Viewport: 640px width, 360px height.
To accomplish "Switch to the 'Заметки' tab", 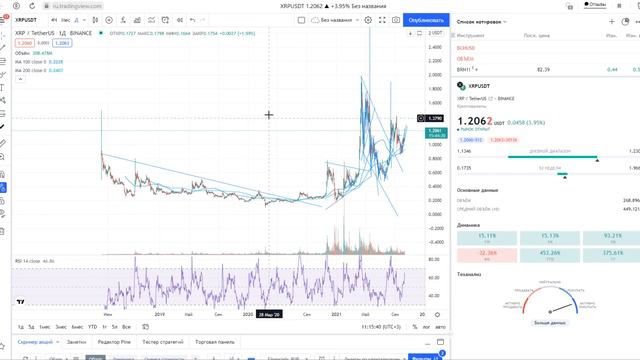I will tap(76, 342).
